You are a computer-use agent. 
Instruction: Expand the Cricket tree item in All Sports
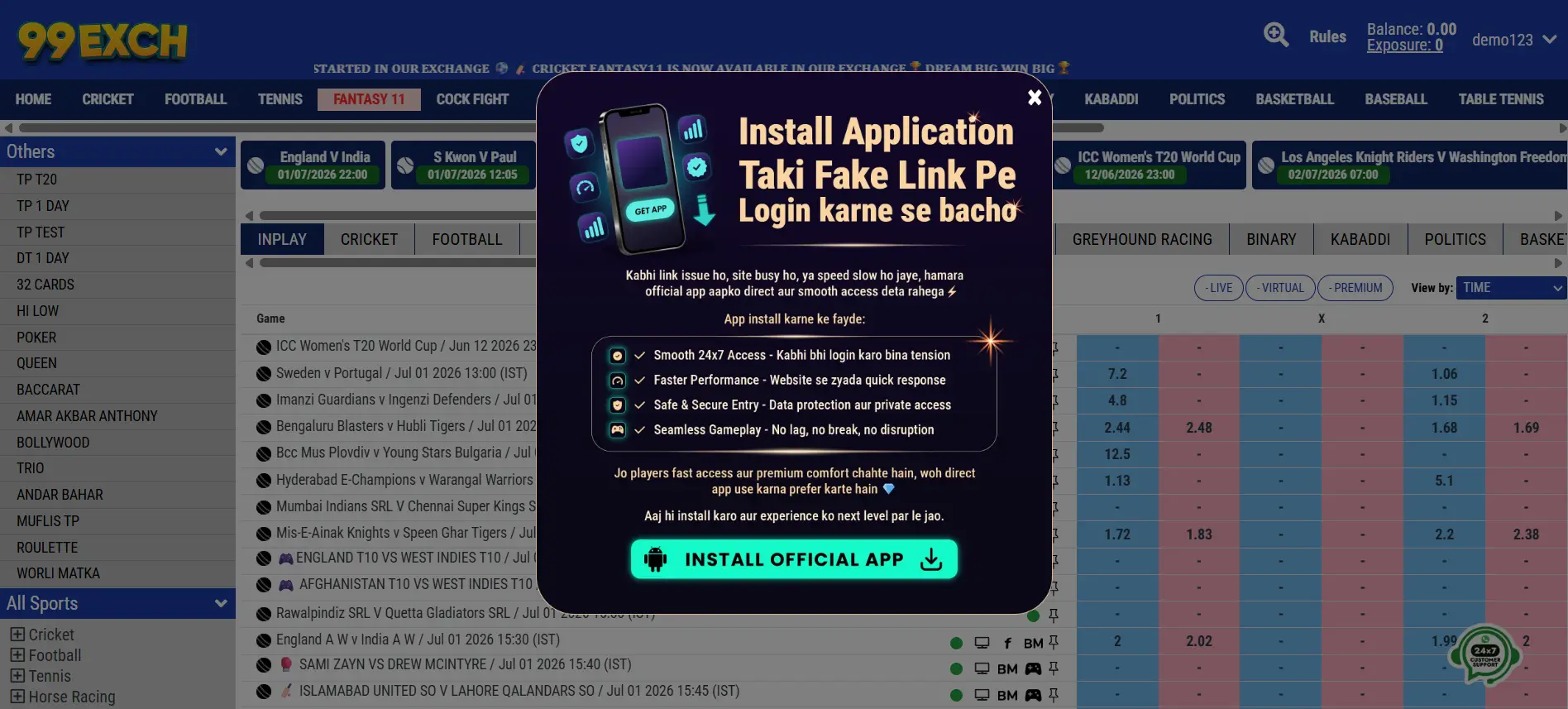[x=17, y=635]
